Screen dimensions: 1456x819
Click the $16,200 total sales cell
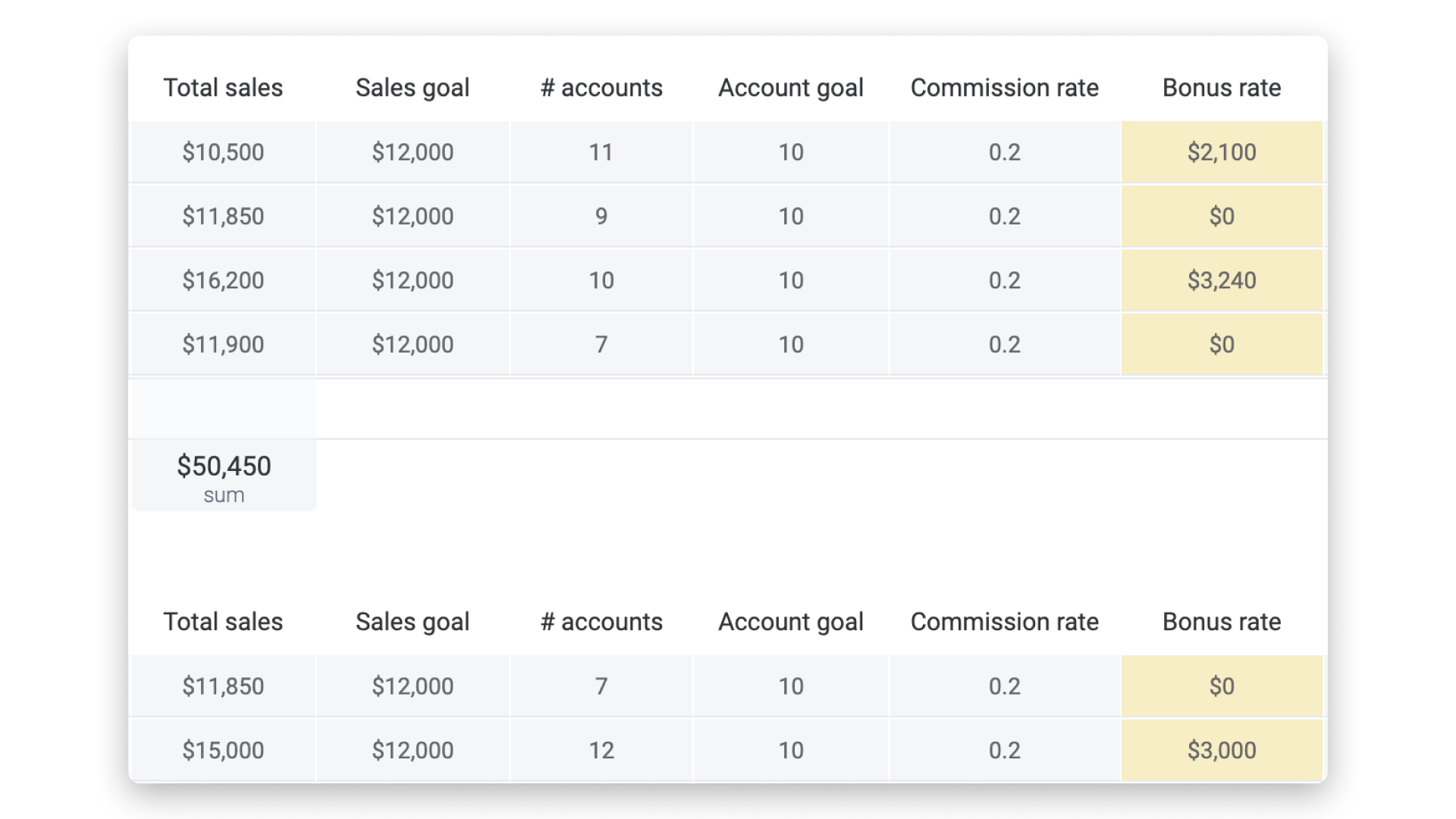click(x=223, y=280)
